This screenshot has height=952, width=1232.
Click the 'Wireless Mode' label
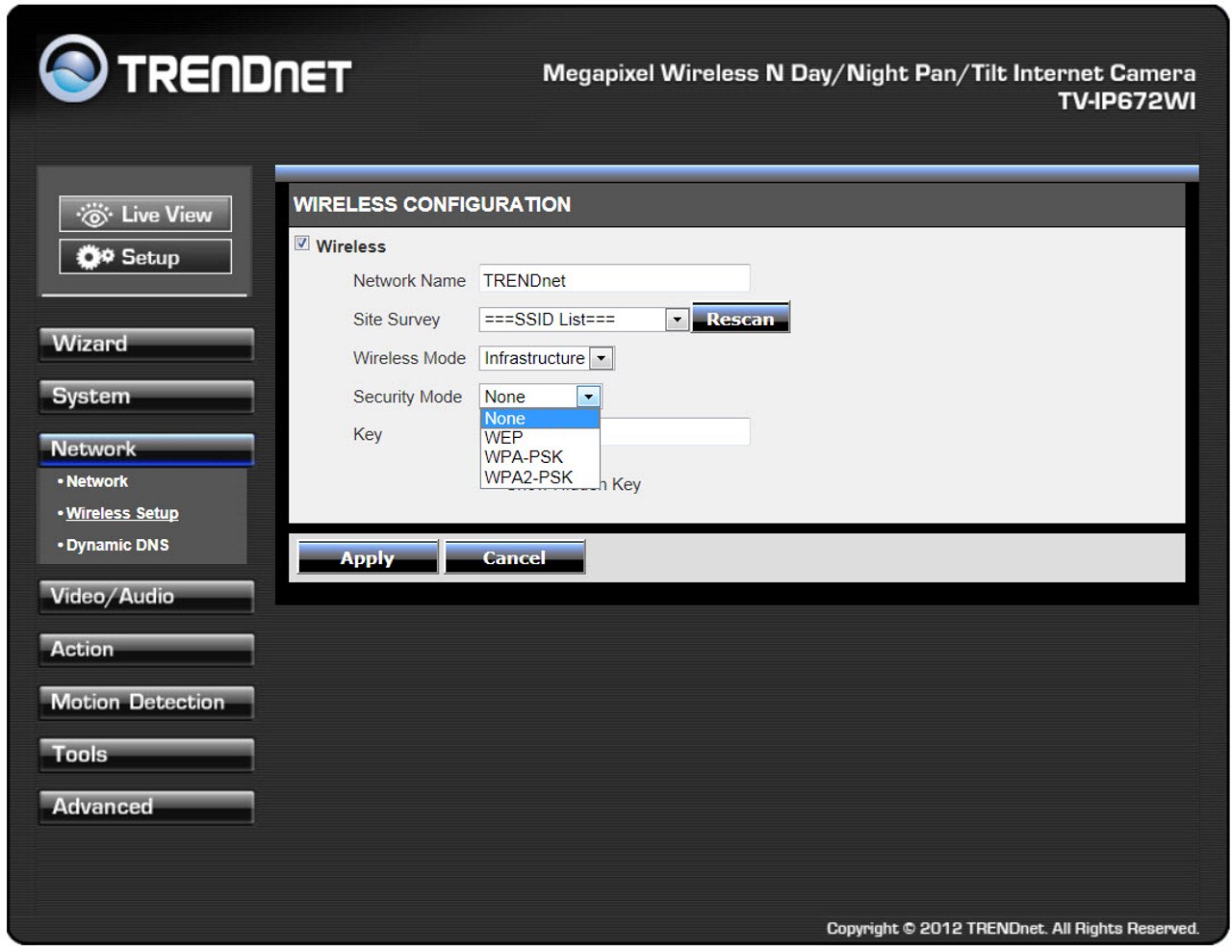[x=409, y=358]
